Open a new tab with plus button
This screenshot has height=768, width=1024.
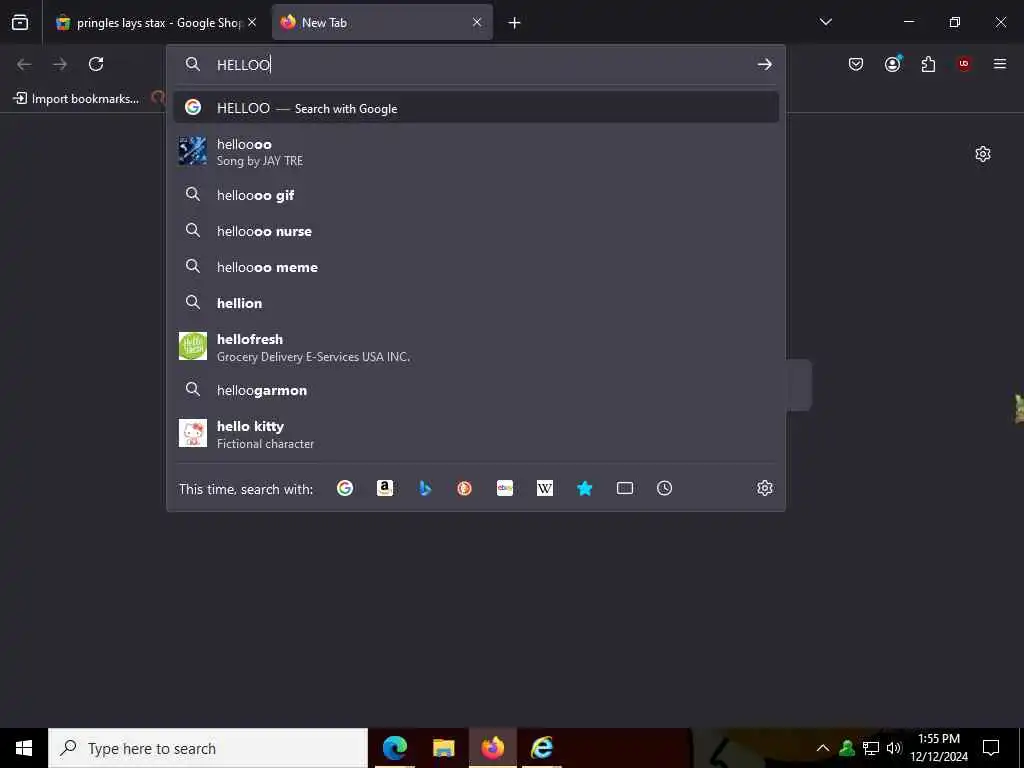click(x=515, y=23)
